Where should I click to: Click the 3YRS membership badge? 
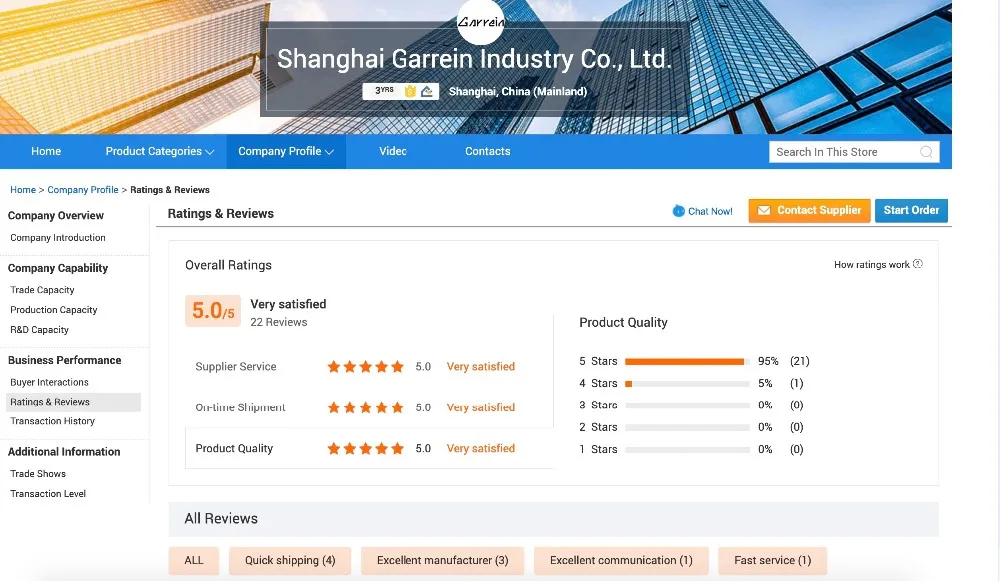[384, 91]
